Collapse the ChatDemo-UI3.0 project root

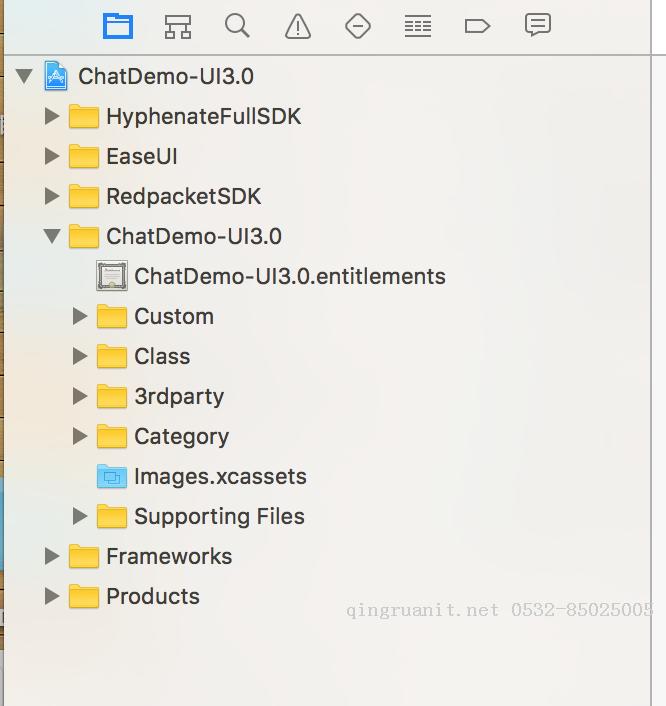[x=24, y=76]
